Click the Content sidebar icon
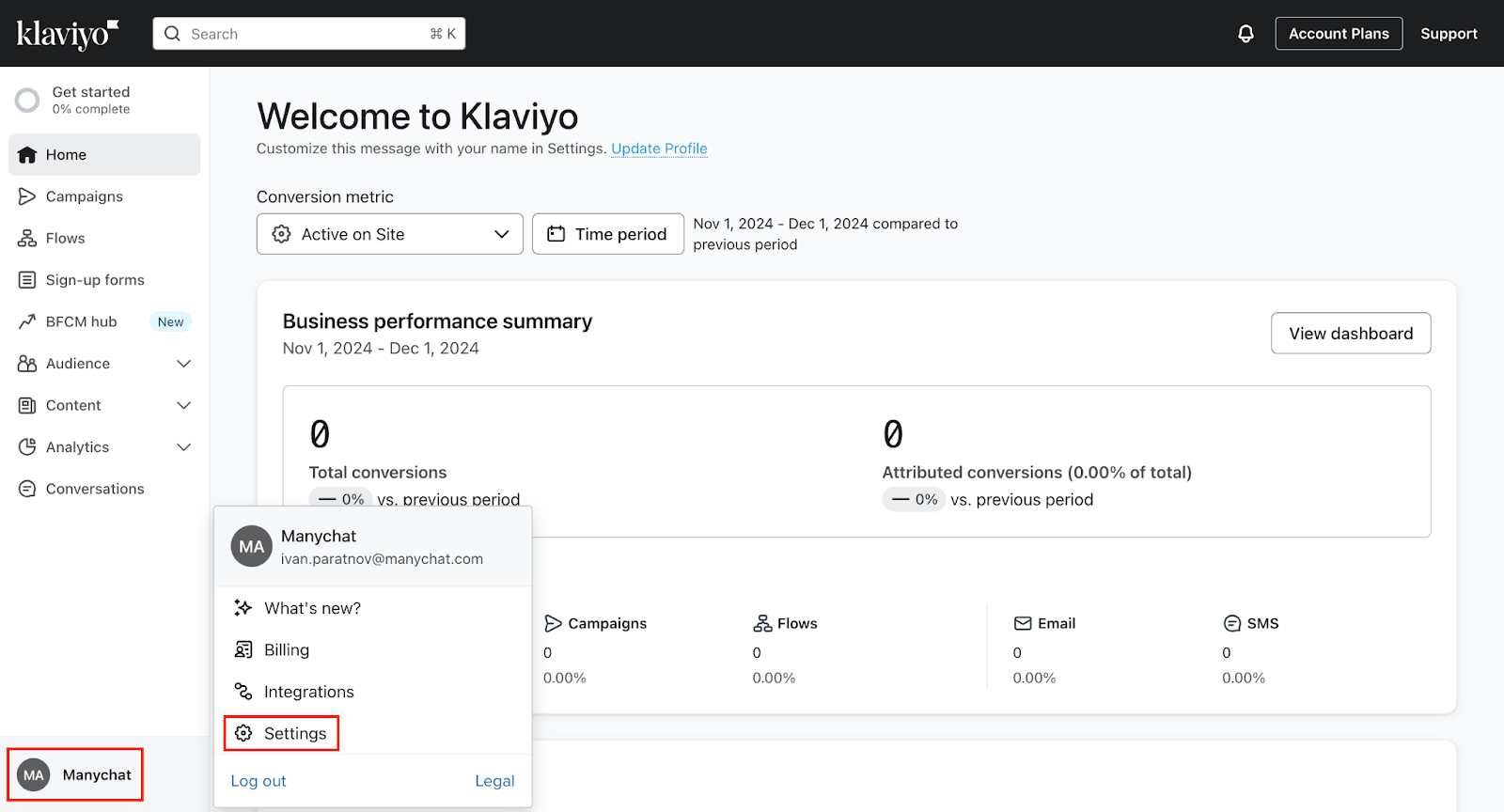The width and height of the screenshot is (1504, 812). [27, 405]
